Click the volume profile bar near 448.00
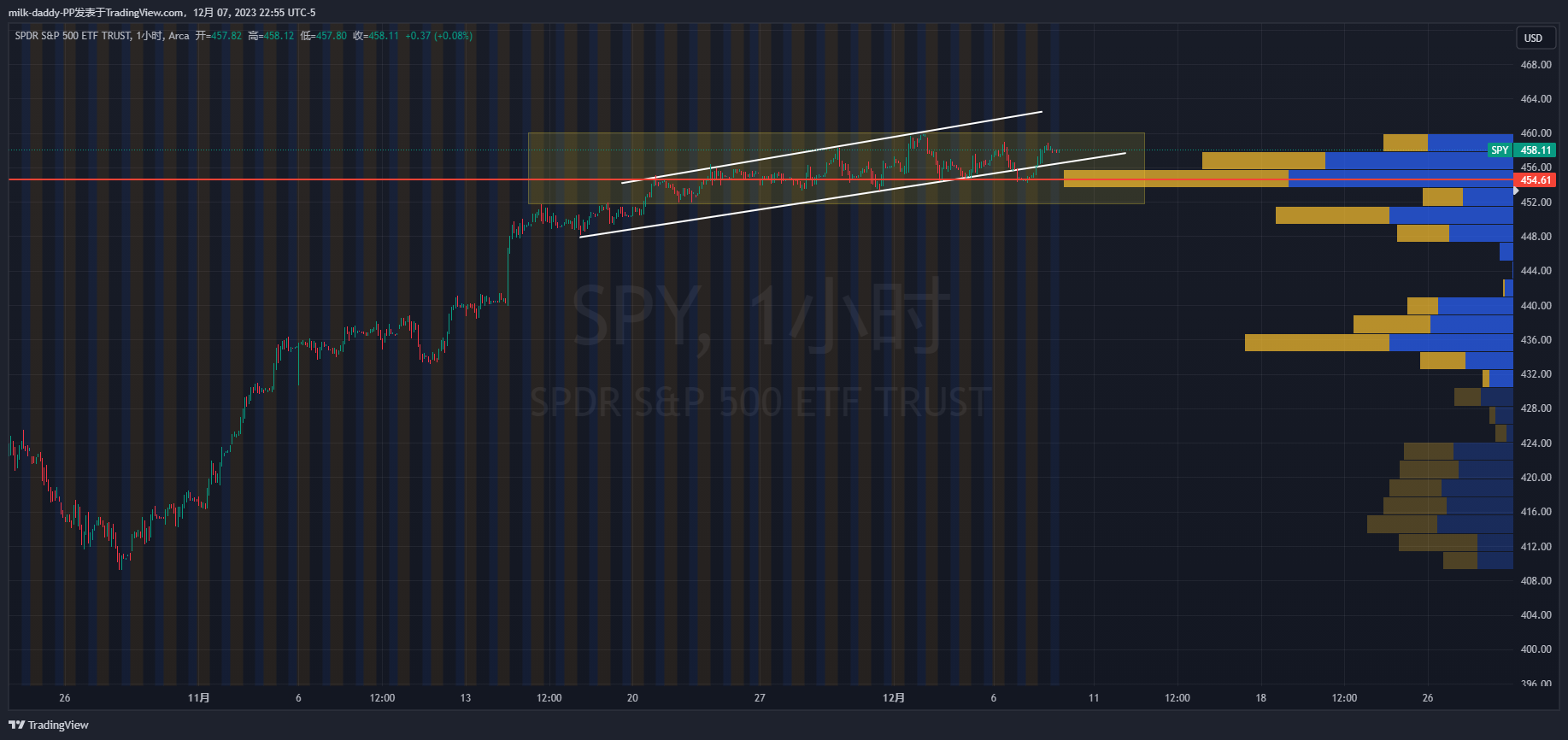This screenshot has height=740, width=1568. (1454, 233)
